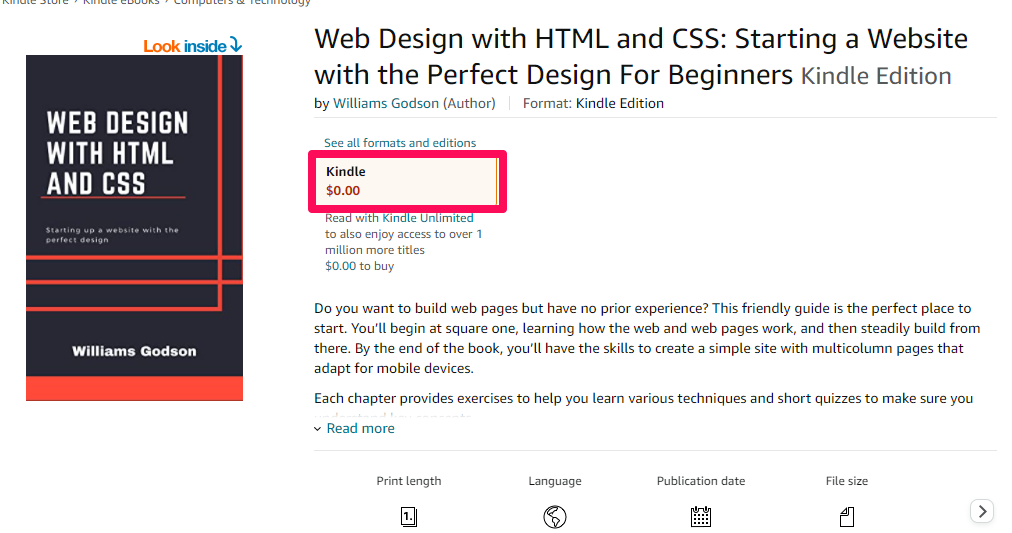Show next product details with right chevron

coord(982,511)
